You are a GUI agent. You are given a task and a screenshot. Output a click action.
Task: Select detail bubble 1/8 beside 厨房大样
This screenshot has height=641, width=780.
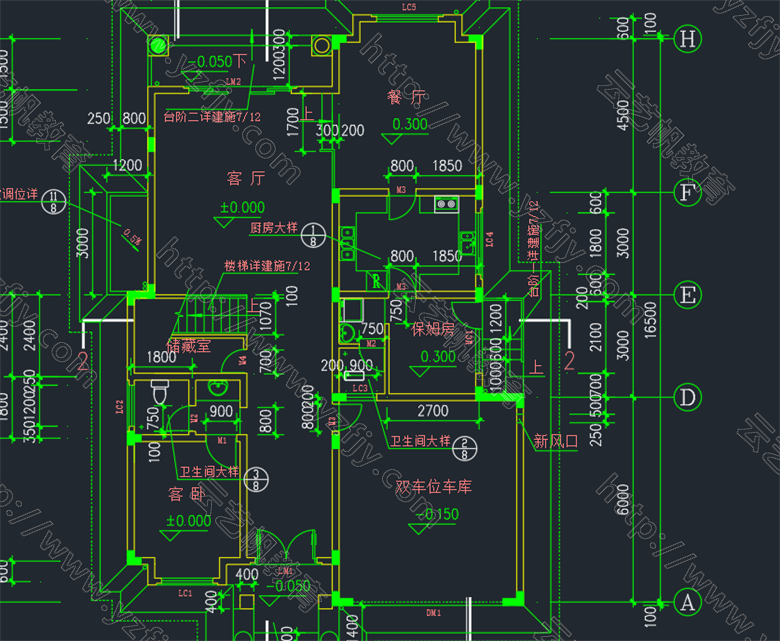(x=313, y=236)
